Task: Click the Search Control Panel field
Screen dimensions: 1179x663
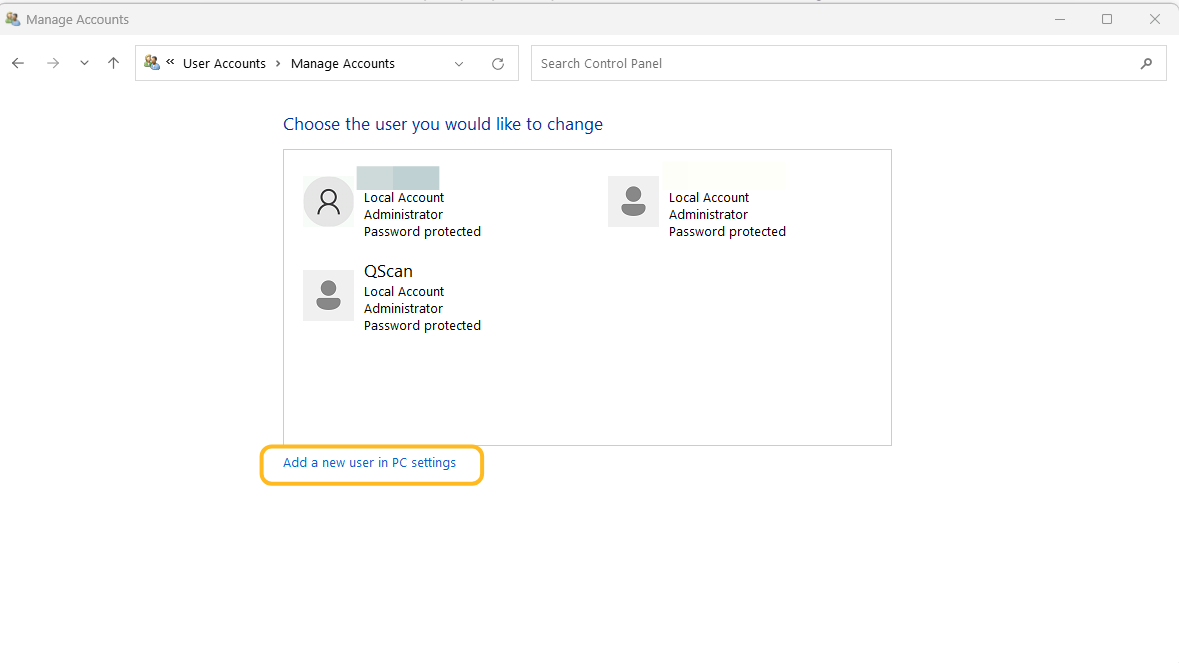Action: point(848,63)
